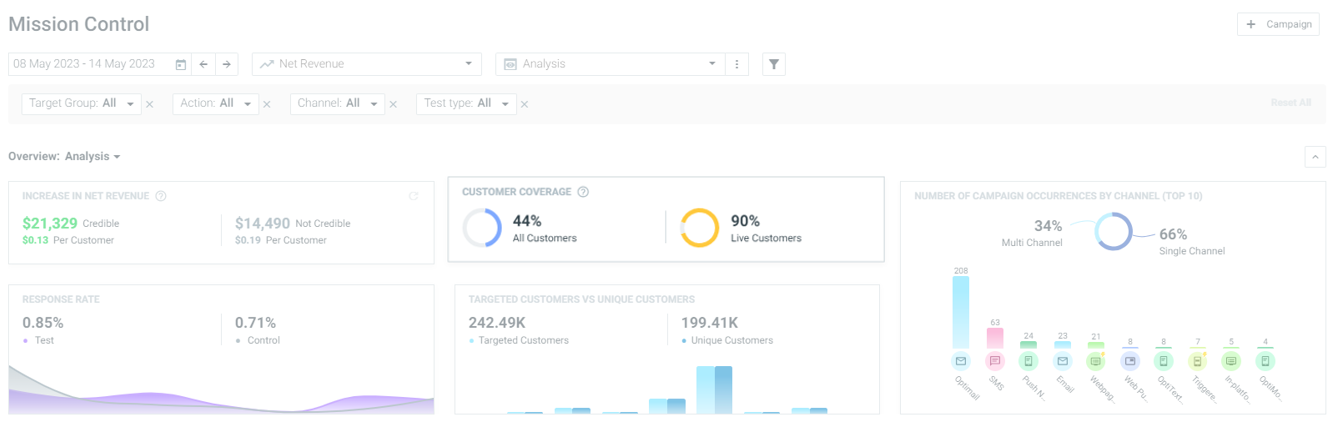Image resolution: width=1344 pixels, height=436 pixels.
Task: Remove the Channel filter
Action: [x=393, y=104]
